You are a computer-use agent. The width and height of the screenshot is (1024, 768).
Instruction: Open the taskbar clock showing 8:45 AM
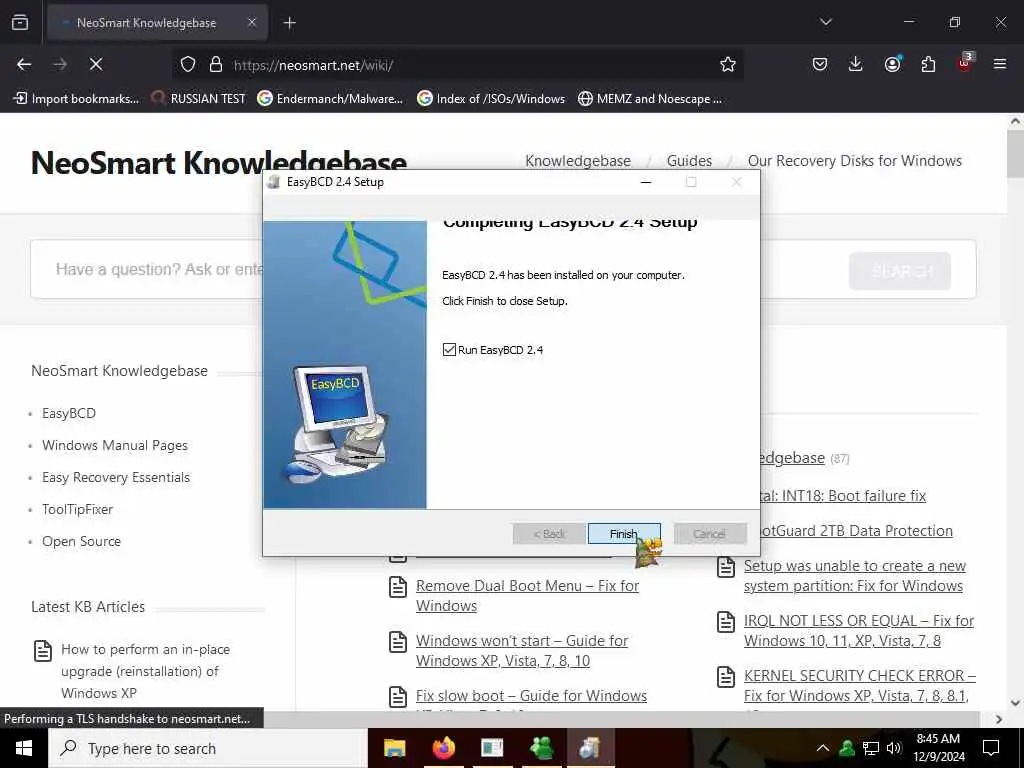[x=940, y=748]
